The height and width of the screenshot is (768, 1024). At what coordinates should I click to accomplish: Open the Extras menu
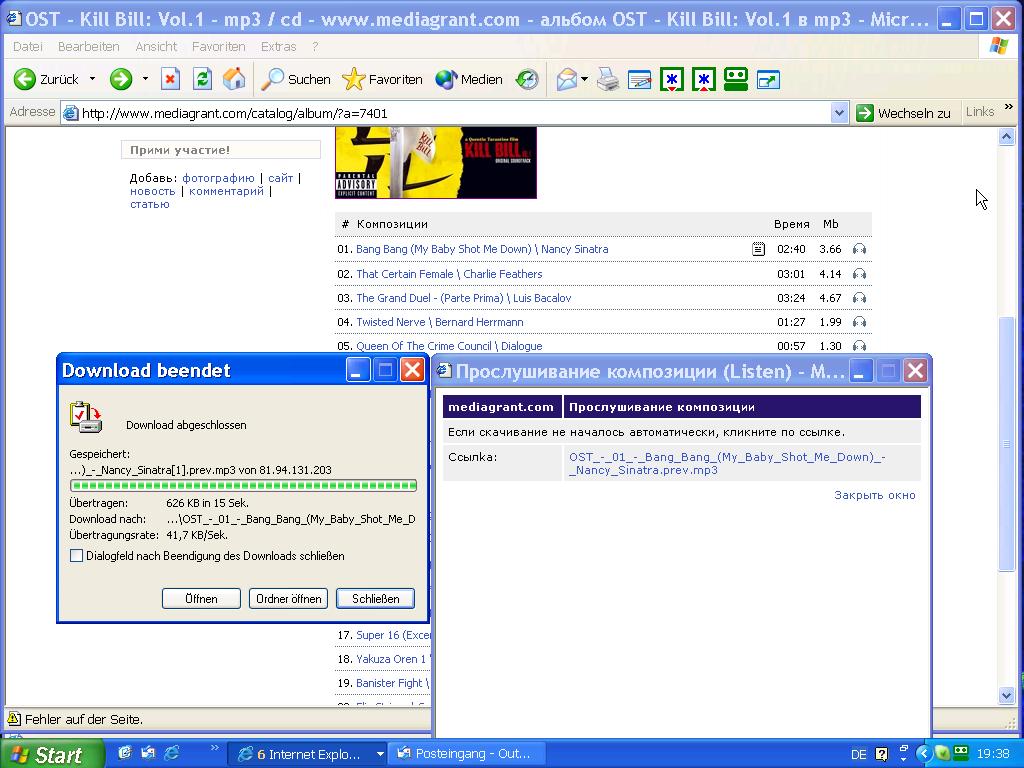278,46
